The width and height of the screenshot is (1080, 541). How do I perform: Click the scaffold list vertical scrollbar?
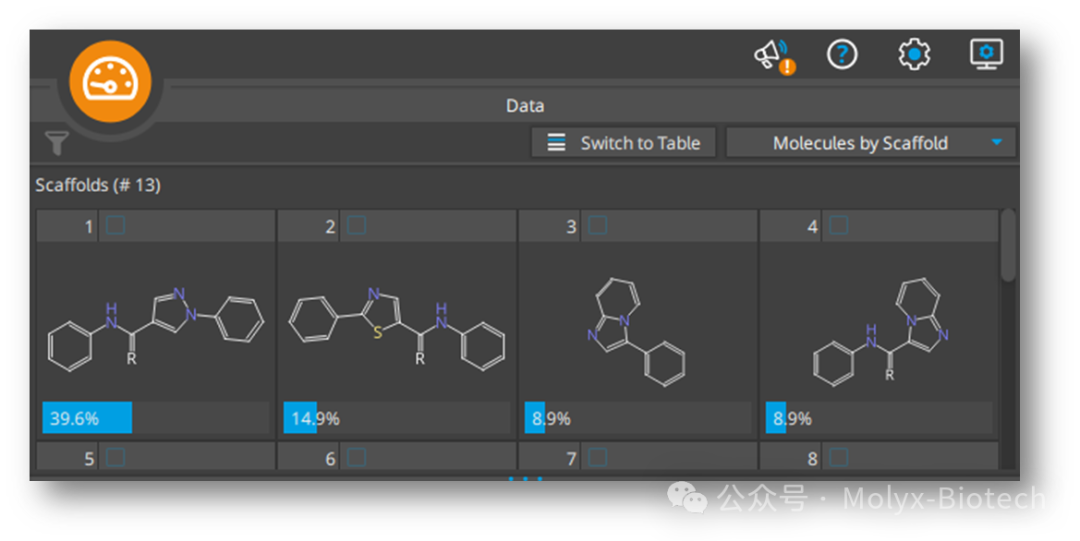1008,245
